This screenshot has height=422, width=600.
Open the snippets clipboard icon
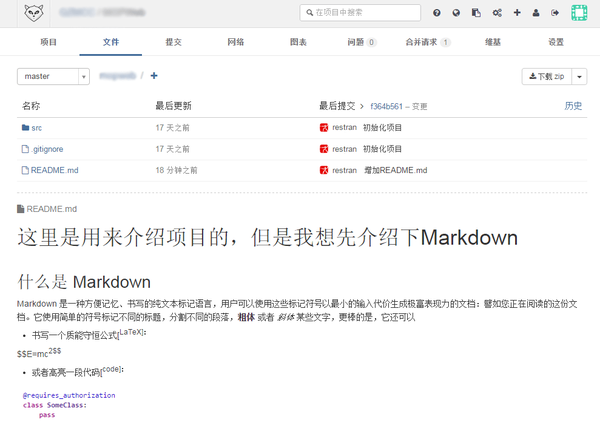[x=476, y=13]
